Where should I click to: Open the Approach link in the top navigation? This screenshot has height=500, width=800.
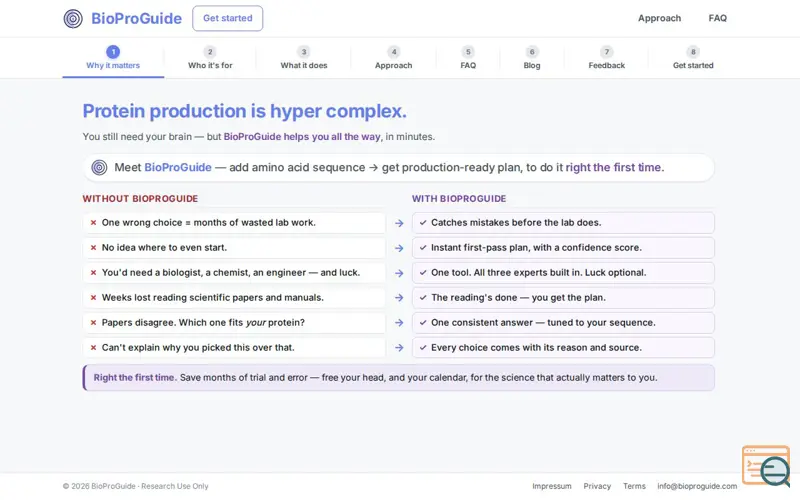(659, 18)
